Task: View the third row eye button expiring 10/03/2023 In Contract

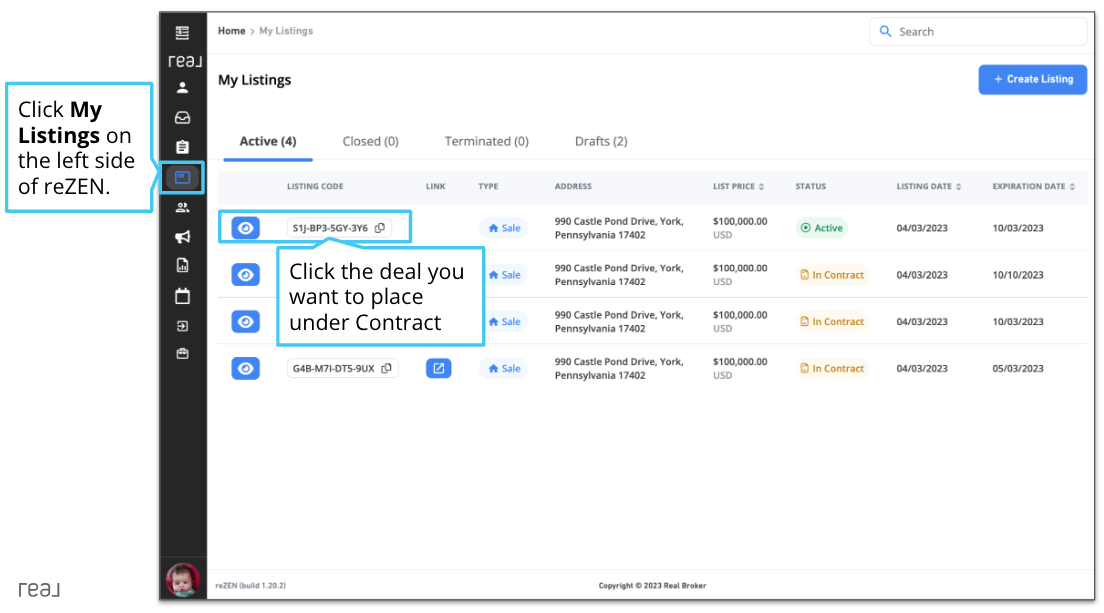Action: (246, 322)
